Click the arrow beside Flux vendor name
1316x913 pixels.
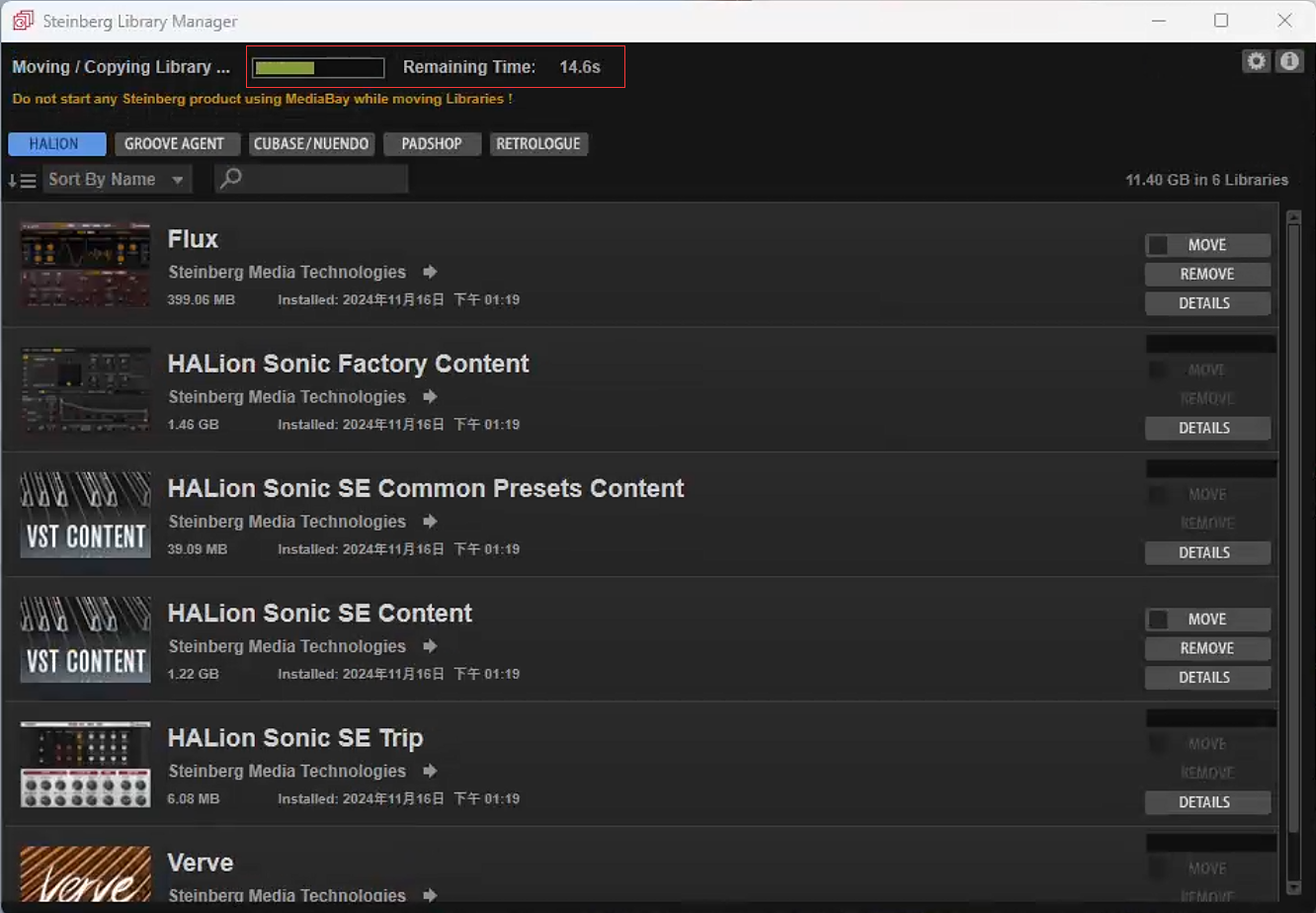[430, 272]
